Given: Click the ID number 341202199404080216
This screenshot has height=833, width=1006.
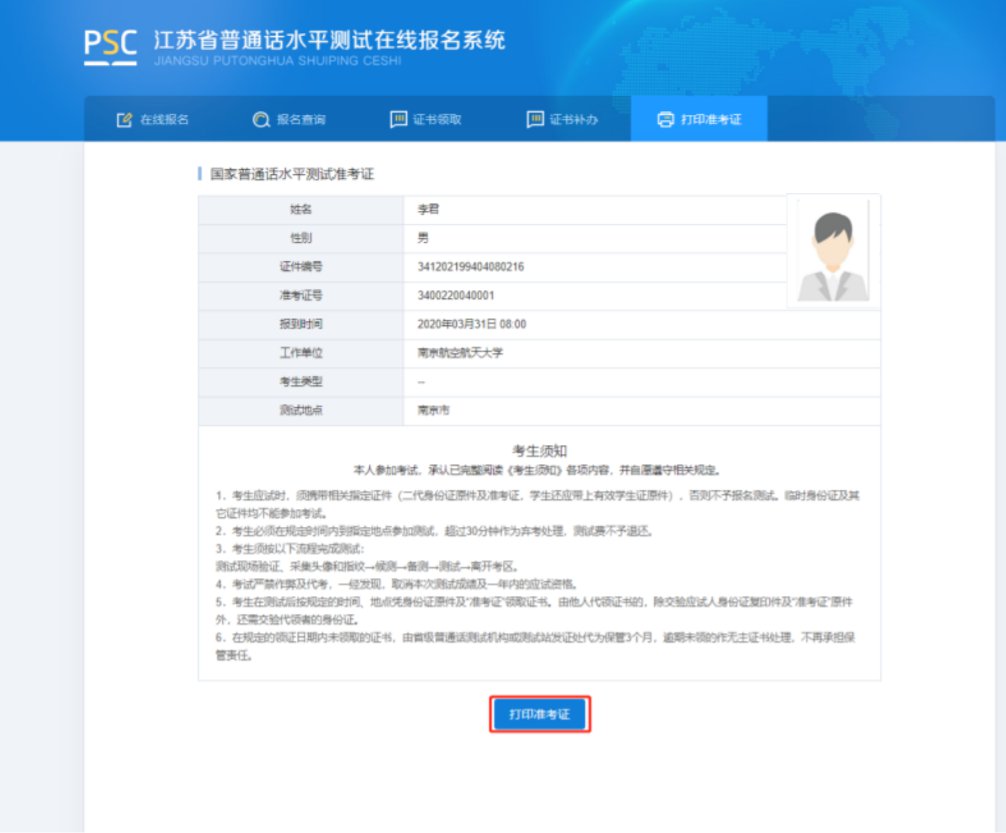Looking at the screenshot, I should click(x=470, y=267).
